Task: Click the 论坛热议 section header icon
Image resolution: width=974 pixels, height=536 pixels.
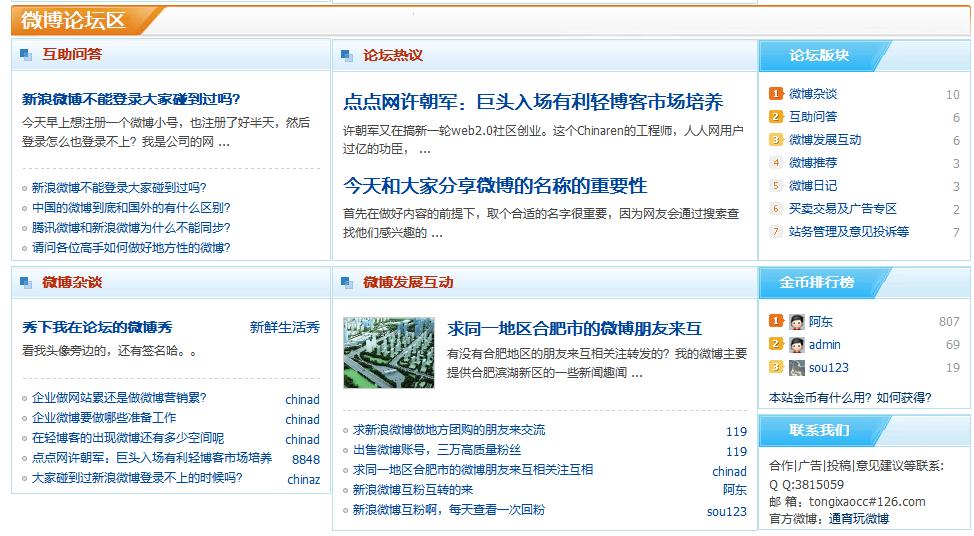Action: [x=347, y=56]
